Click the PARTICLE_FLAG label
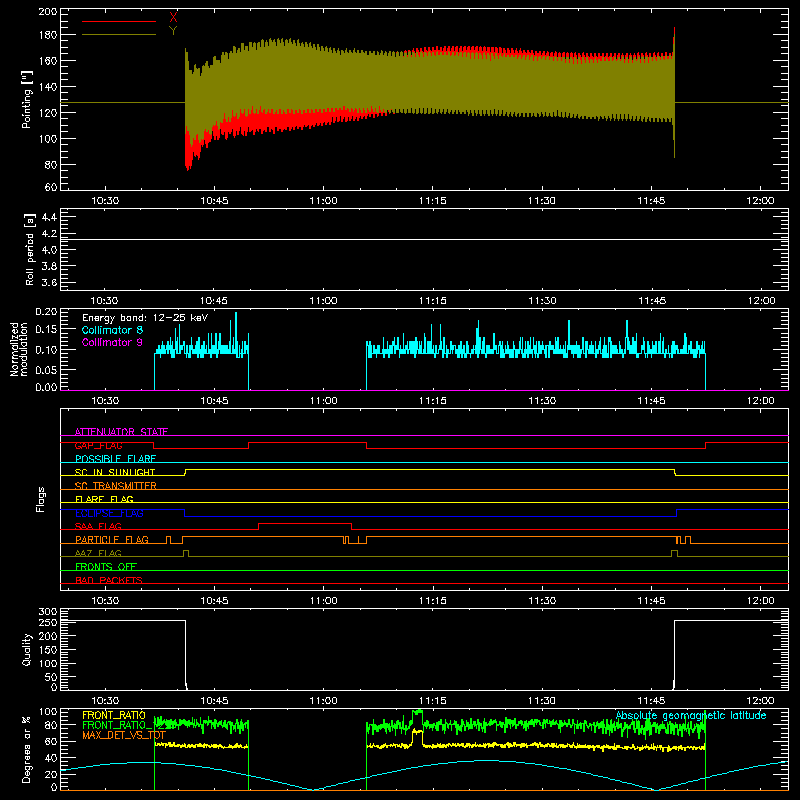The width and height of the screenshot is (800, 800). pyautogui.click(x=112, y=539)
